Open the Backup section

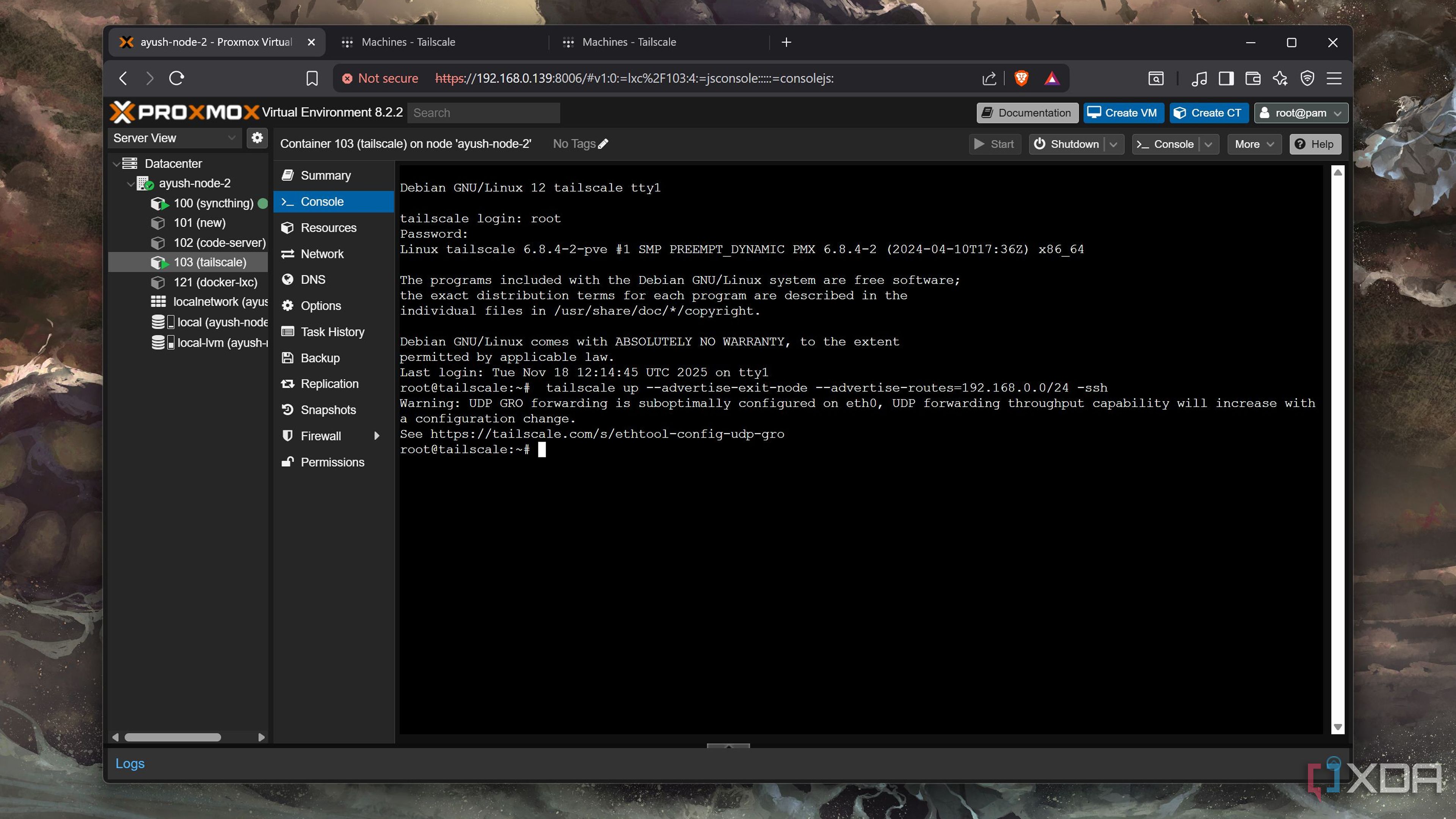(x=334, y=358)
